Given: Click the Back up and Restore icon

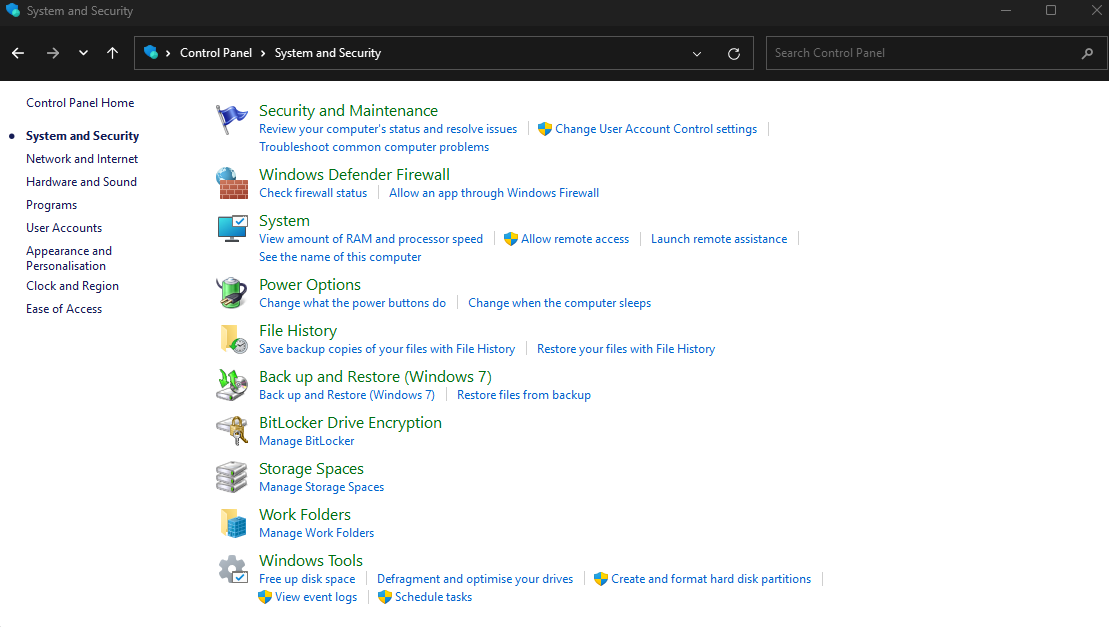Looking at the screenshot, I should coord(231,385).
